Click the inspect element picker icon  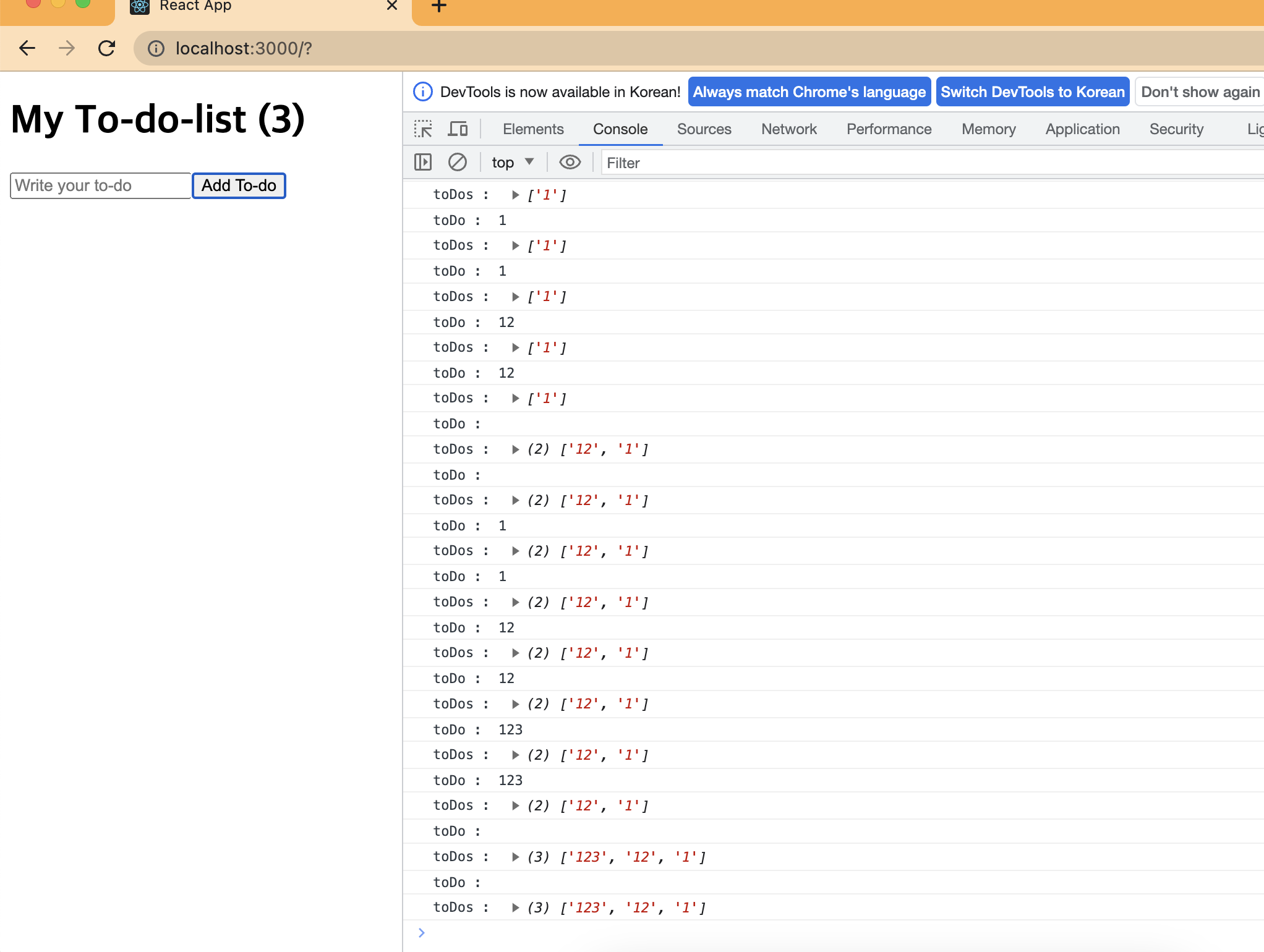pos(423,129)
